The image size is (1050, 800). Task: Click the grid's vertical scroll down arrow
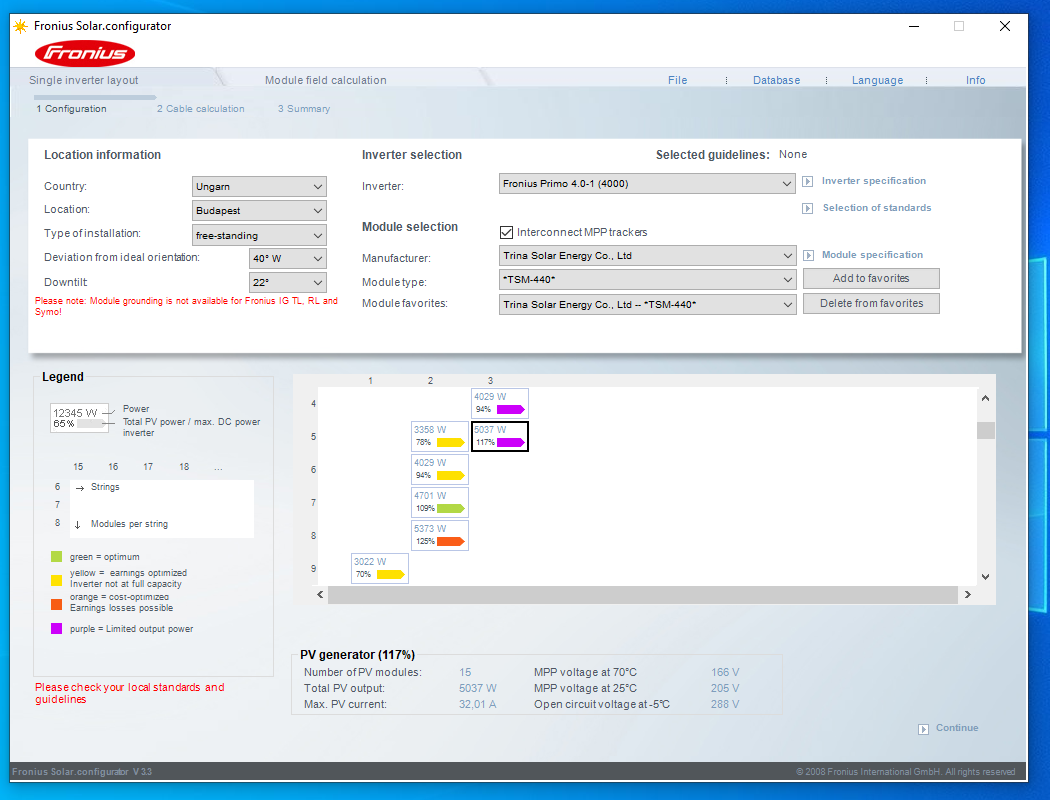pos(985,577)
